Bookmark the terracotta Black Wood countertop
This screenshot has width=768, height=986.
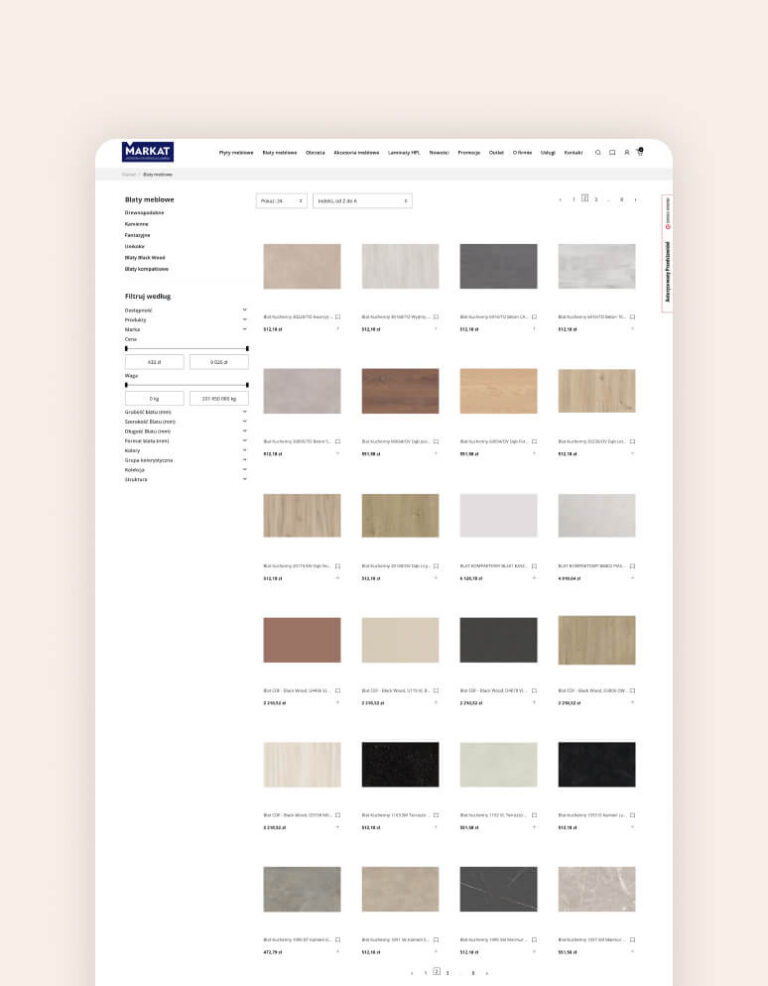coord(338,690)
